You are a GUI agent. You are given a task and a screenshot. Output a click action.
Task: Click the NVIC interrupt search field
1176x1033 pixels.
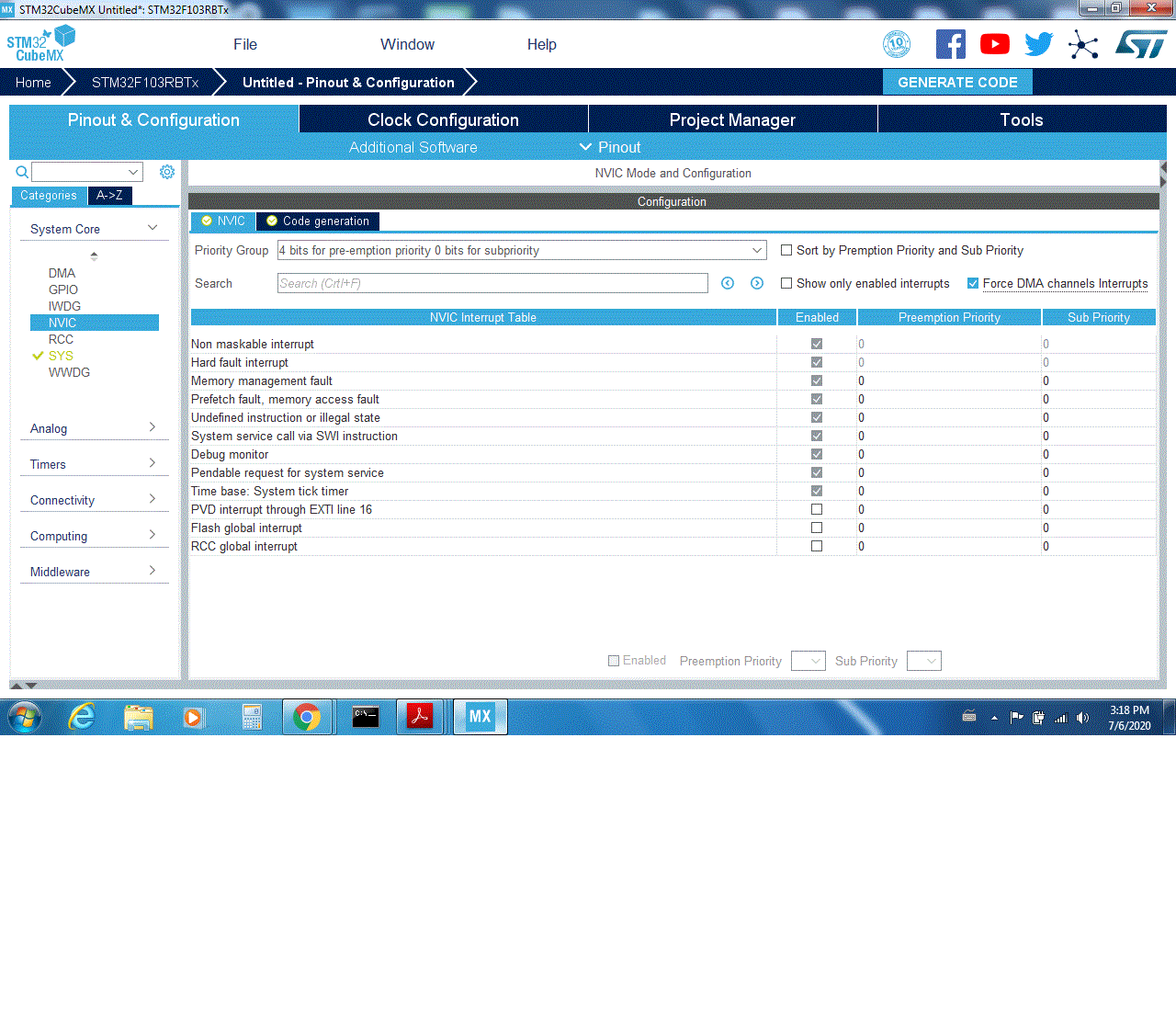[492, 283]
